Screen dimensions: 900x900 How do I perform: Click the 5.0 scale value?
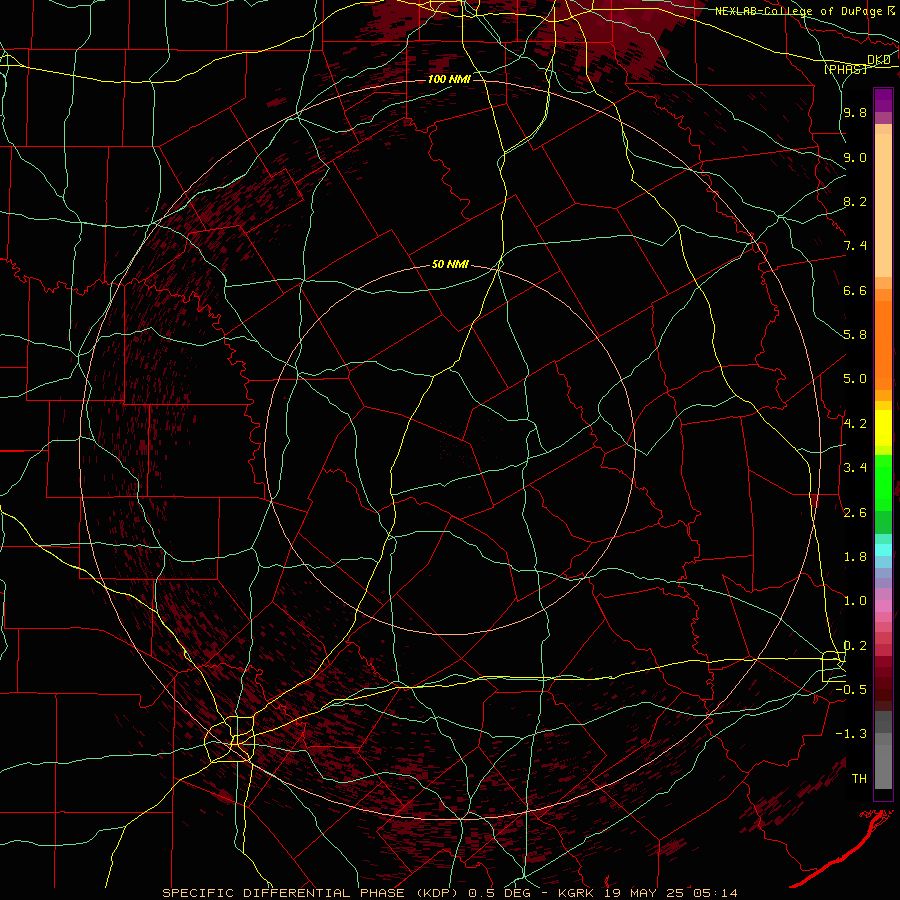[855, 379]
